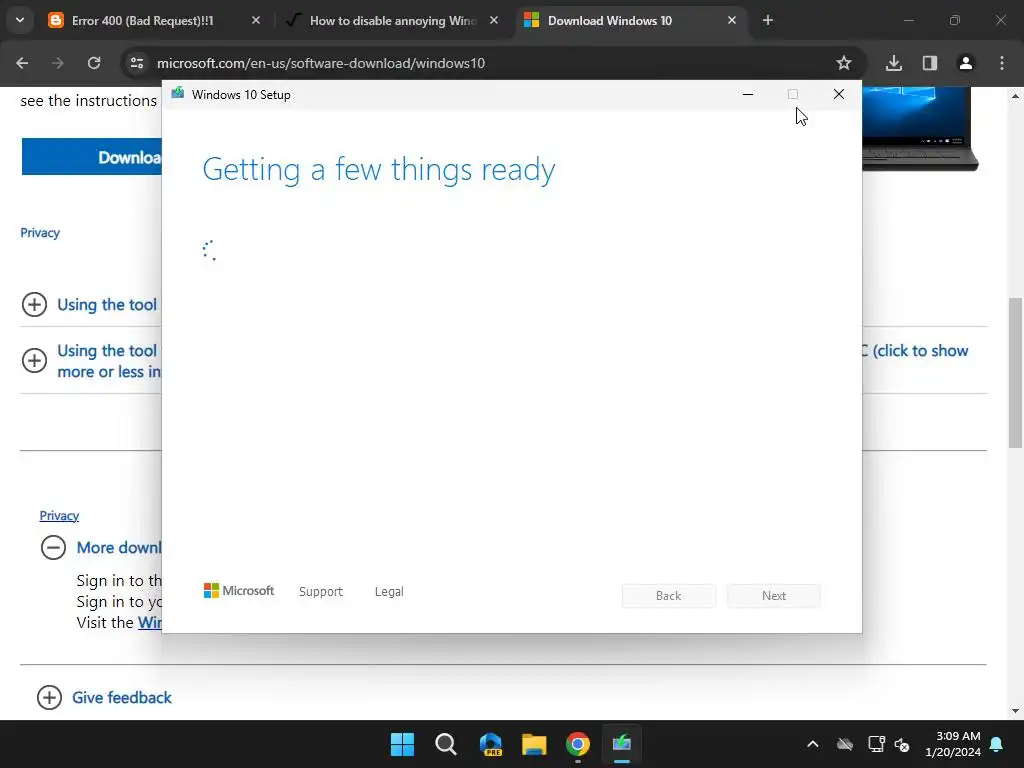Click the address bar URL field
The height and width of the screenshot is (768, 1024).
click(x=483, y=63)
